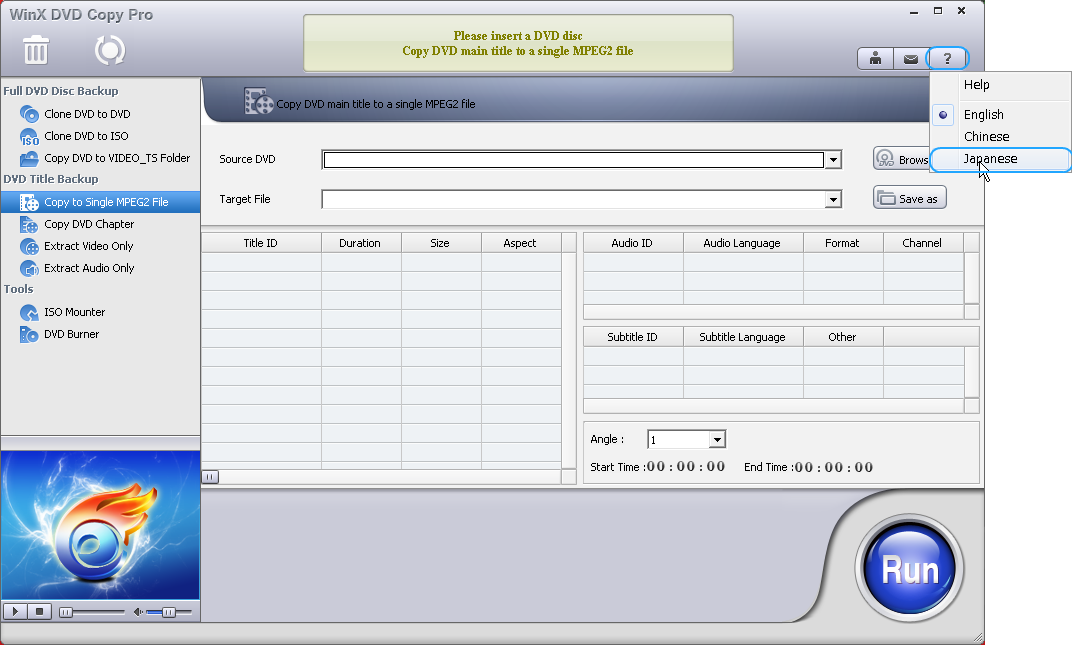Click the End Time value
The image size is (1072, 645).
(x=834, y=467)
